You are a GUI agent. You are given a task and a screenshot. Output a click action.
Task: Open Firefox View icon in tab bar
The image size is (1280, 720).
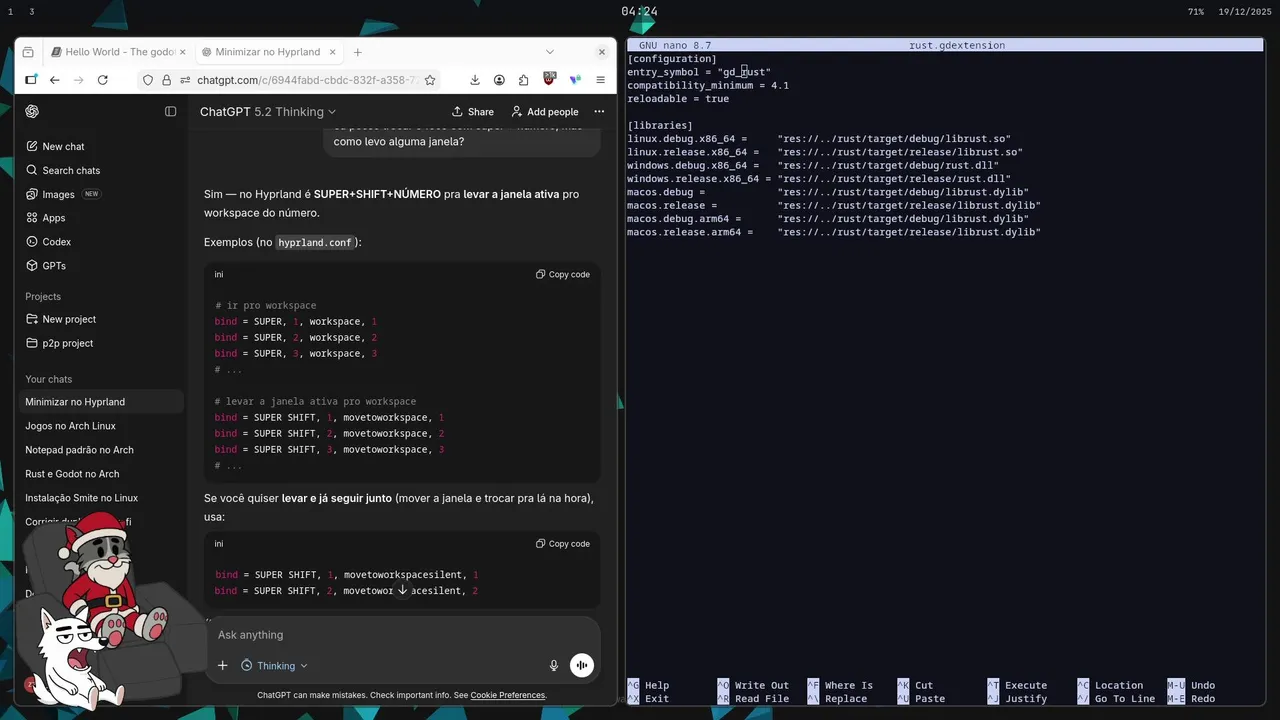28,52
